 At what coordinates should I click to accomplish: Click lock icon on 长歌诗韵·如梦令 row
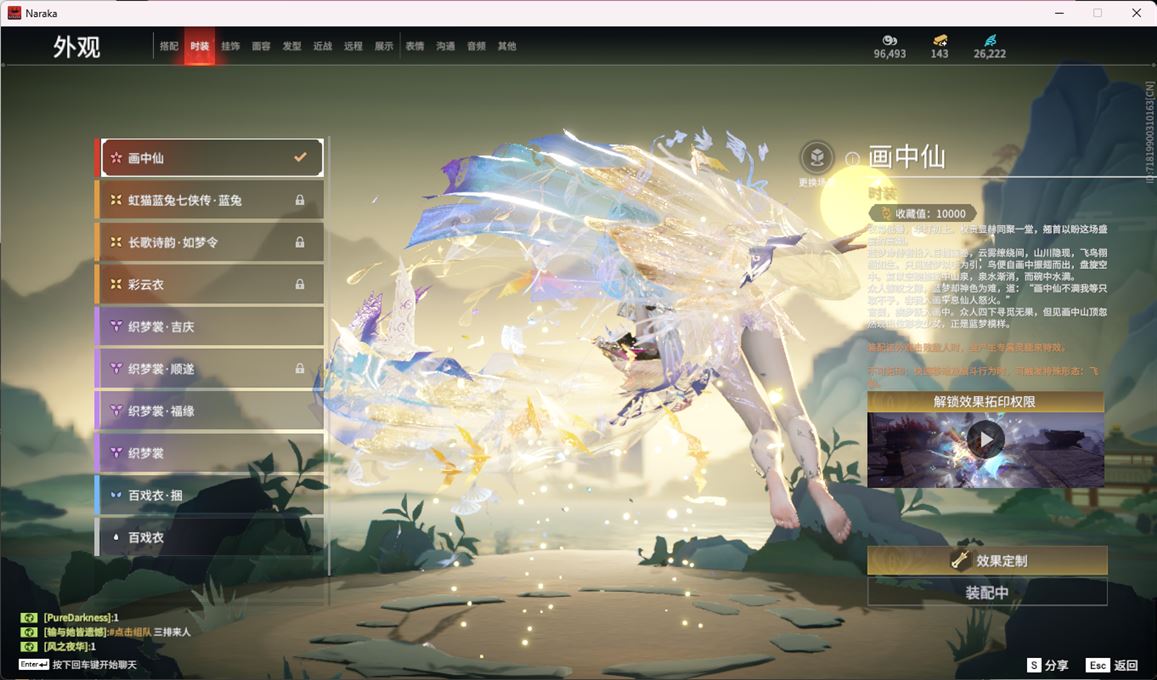300,242
